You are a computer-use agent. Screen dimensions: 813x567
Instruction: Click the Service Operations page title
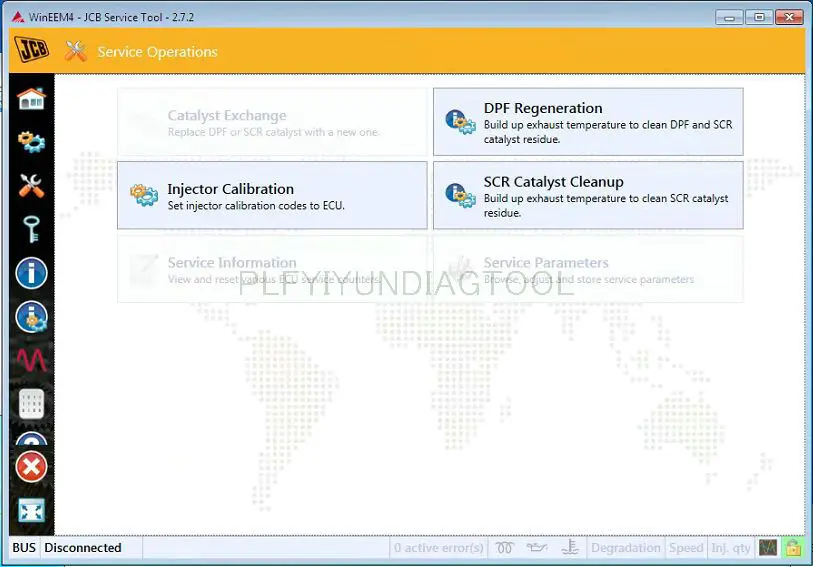tap(158, 52)
